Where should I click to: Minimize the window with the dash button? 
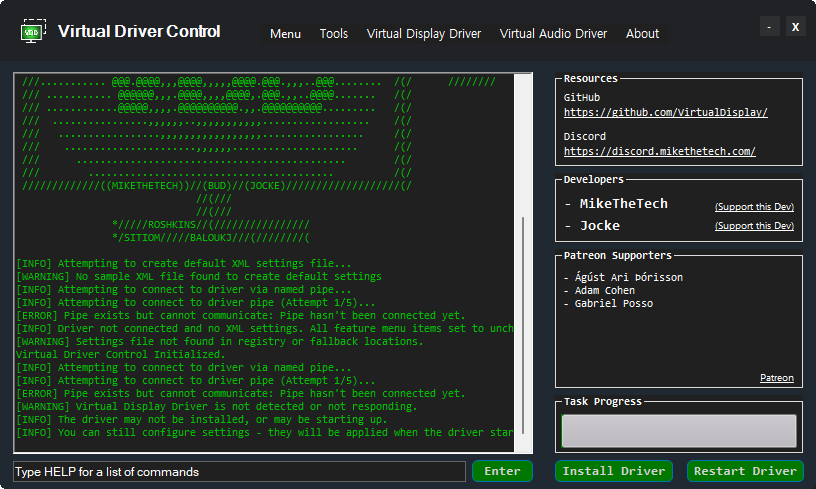pyautogui.click(x=768, y=27)
